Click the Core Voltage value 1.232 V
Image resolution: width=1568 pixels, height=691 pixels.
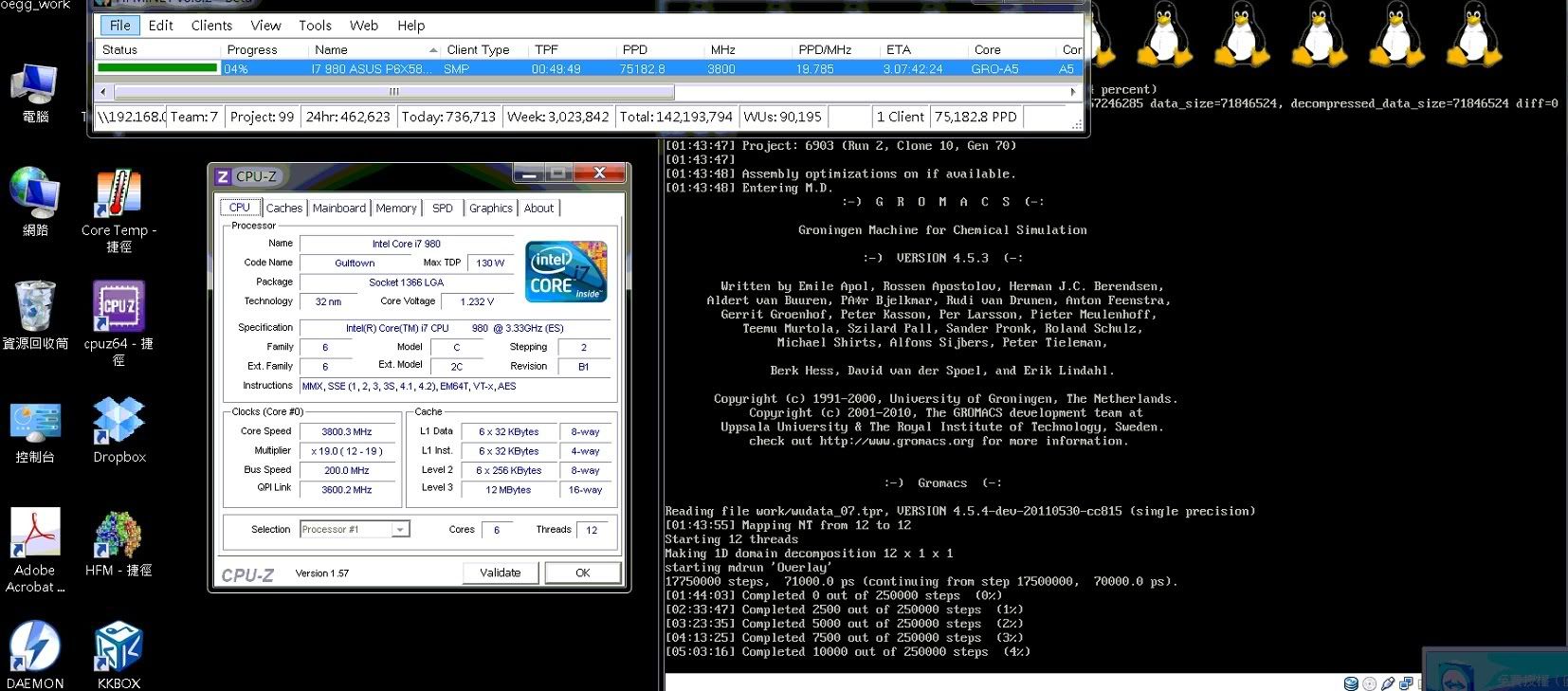[x=477, y=301]
